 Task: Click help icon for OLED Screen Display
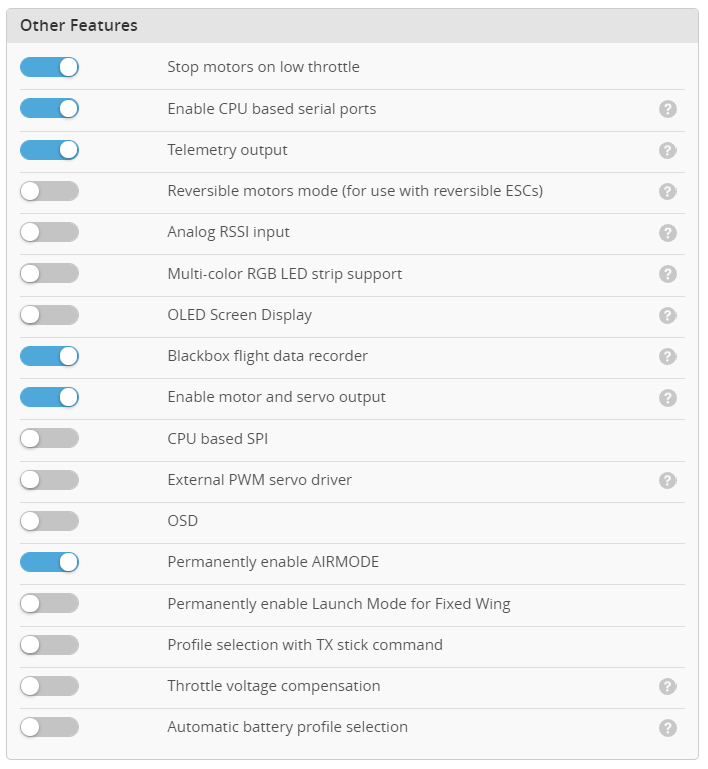click(668, 315)
